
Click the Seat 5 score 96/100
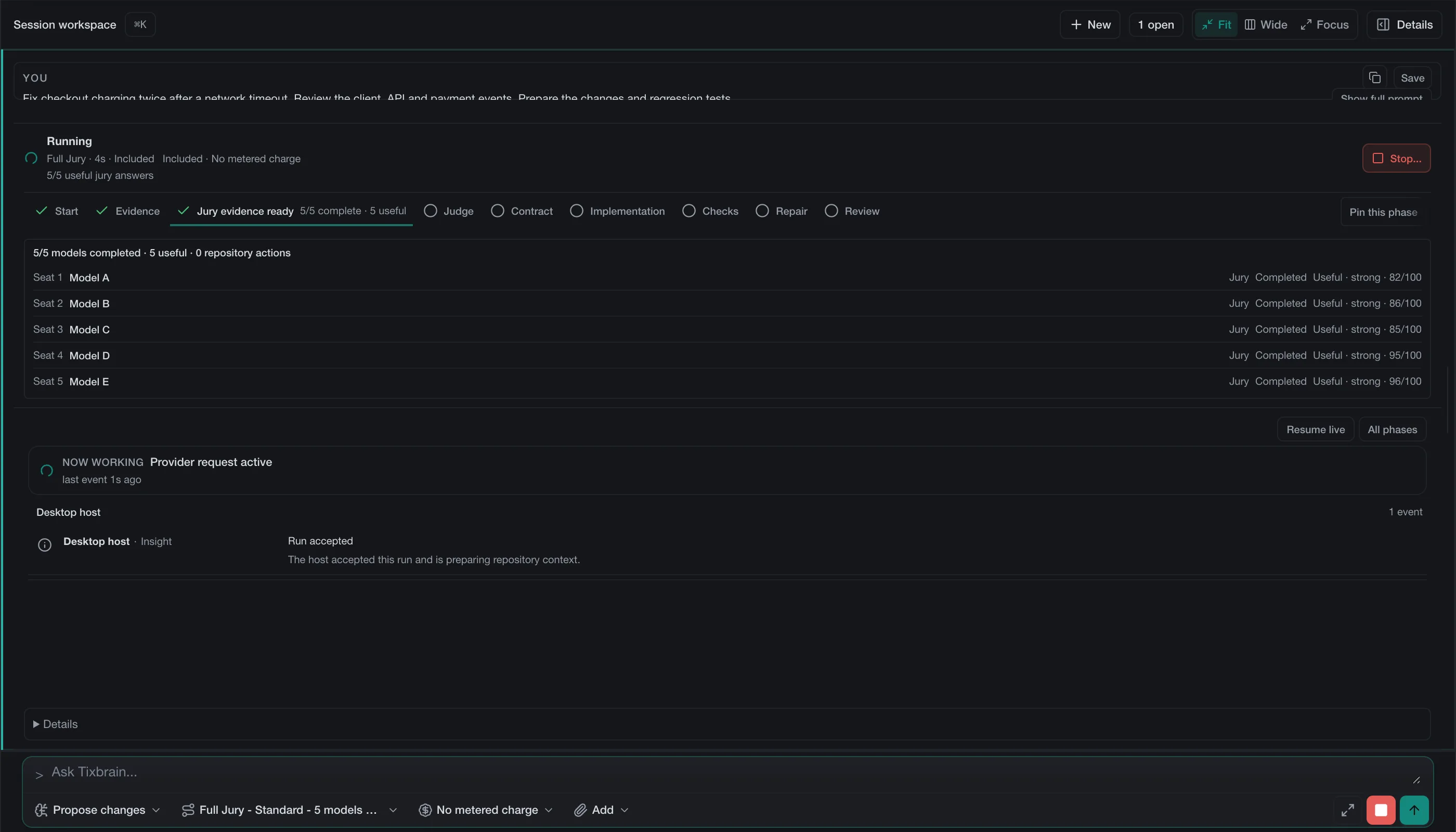click(x=1405, y=381)
